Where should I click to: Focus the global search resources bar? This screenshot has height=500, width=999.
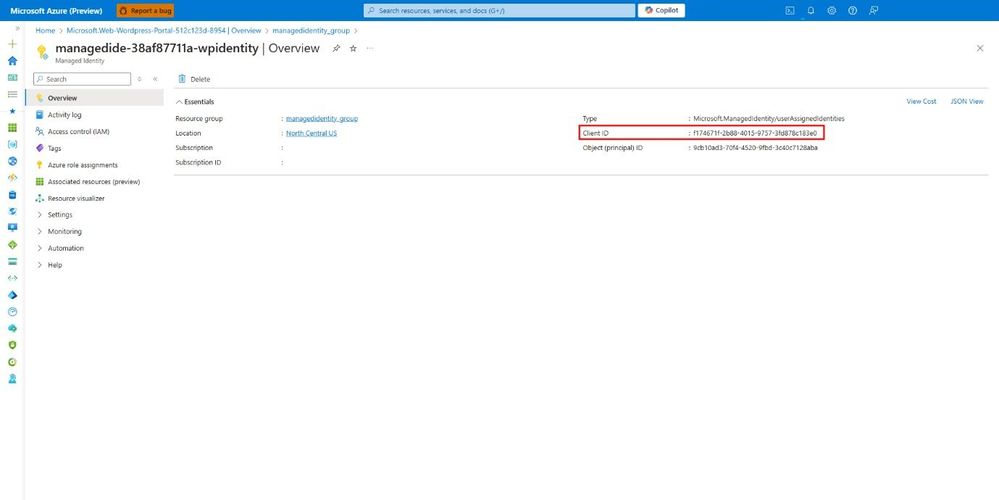(x=500, y=10)
